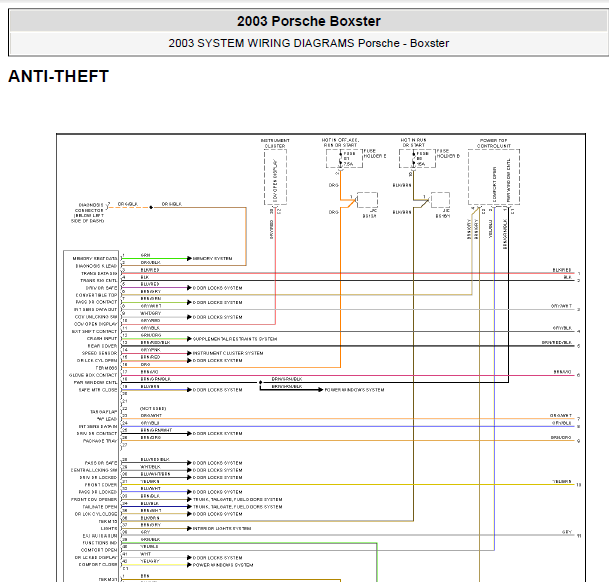
Task: Click the DIAGNOSIS CONNECTOR label
Action: click(x=88, y=213)
